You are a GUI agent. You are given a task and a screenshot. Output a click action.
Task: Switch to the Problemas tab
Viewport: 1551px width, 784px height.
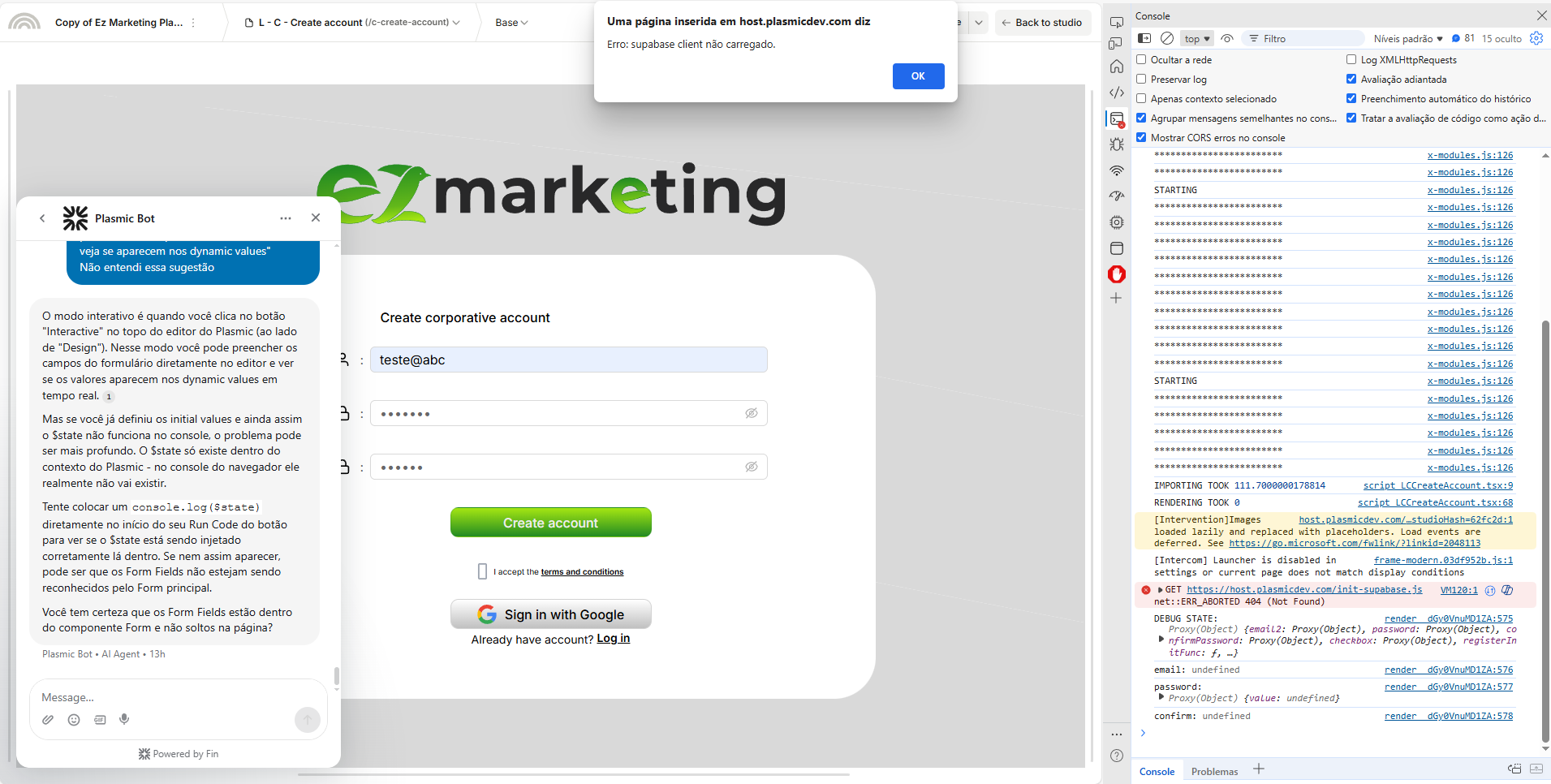coord(1214,771)
